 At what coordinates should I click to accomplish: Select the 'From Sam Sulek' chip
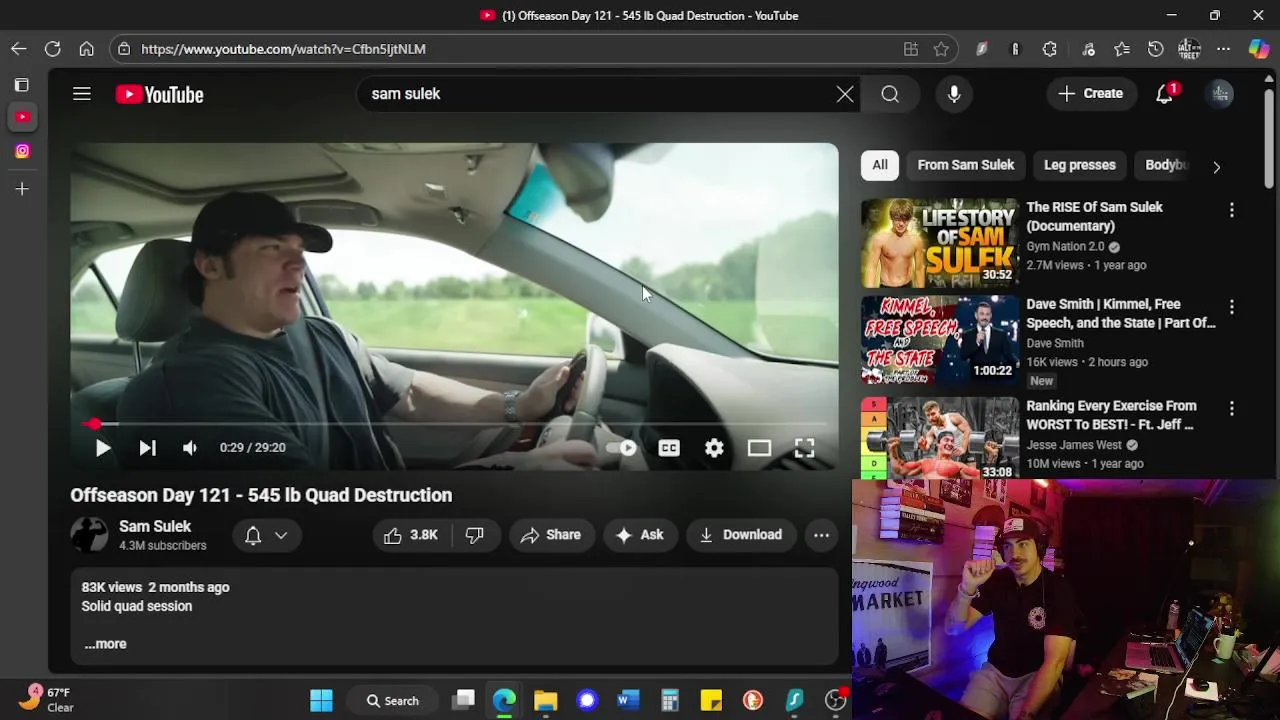[x=966, y=165]
